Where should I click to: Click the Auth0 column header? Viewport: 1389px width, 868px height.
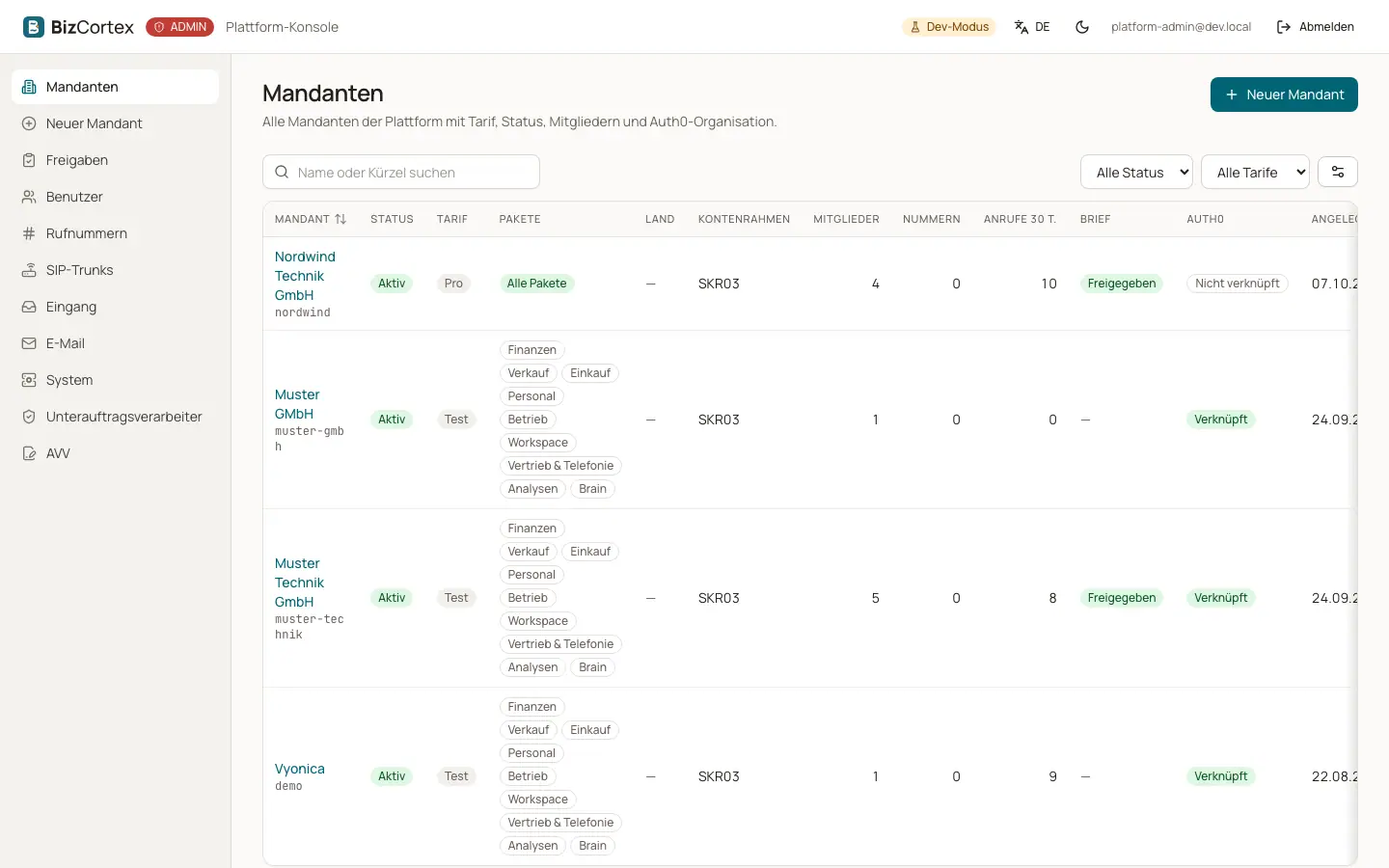click(x=1205, y=219)
